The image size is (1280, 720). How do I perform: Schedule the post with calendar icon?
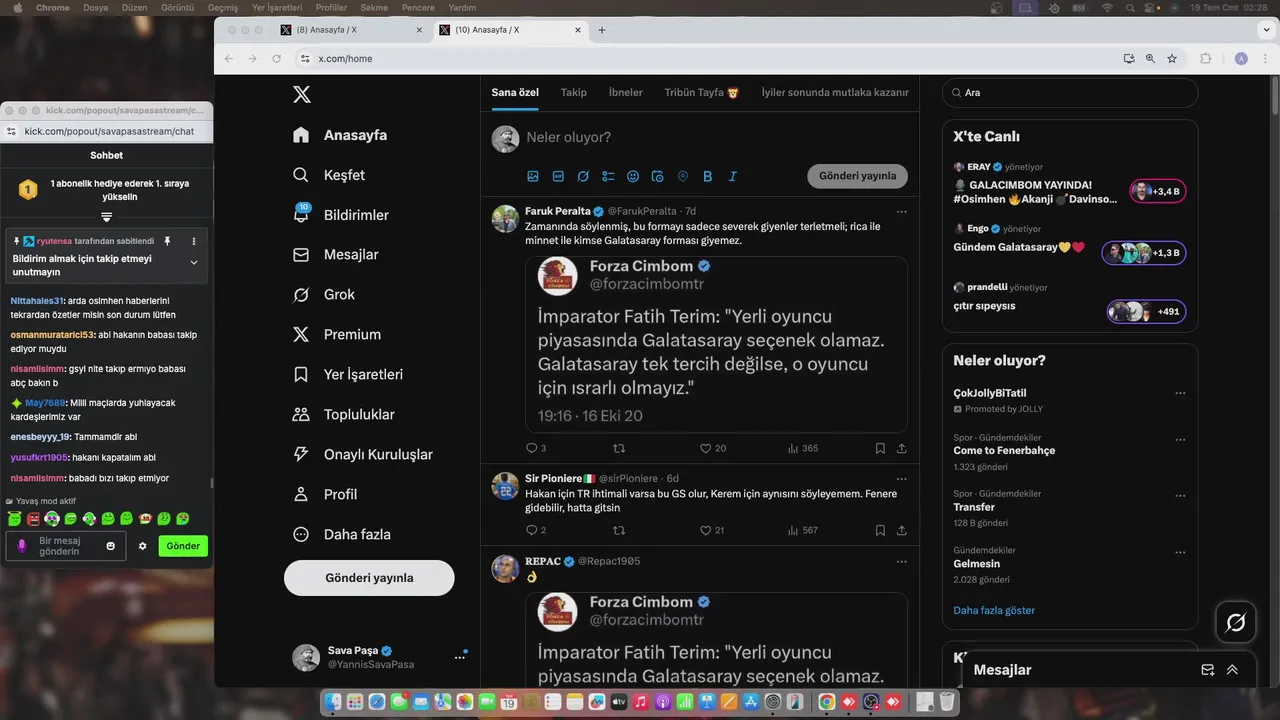pyautogui.click(x=658, y=176)
